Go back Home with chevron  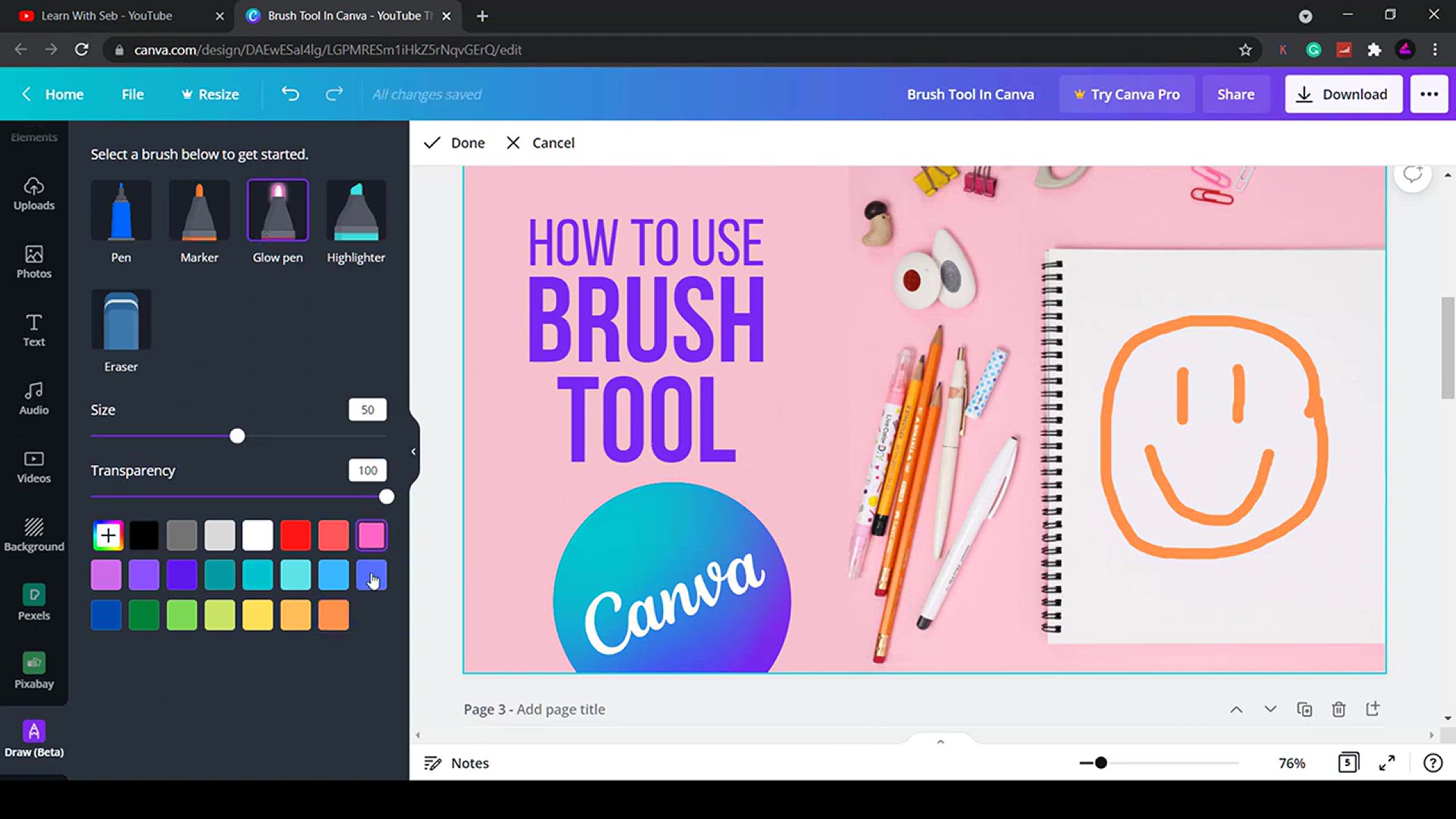pyautogui.click(x=52, y=94)
